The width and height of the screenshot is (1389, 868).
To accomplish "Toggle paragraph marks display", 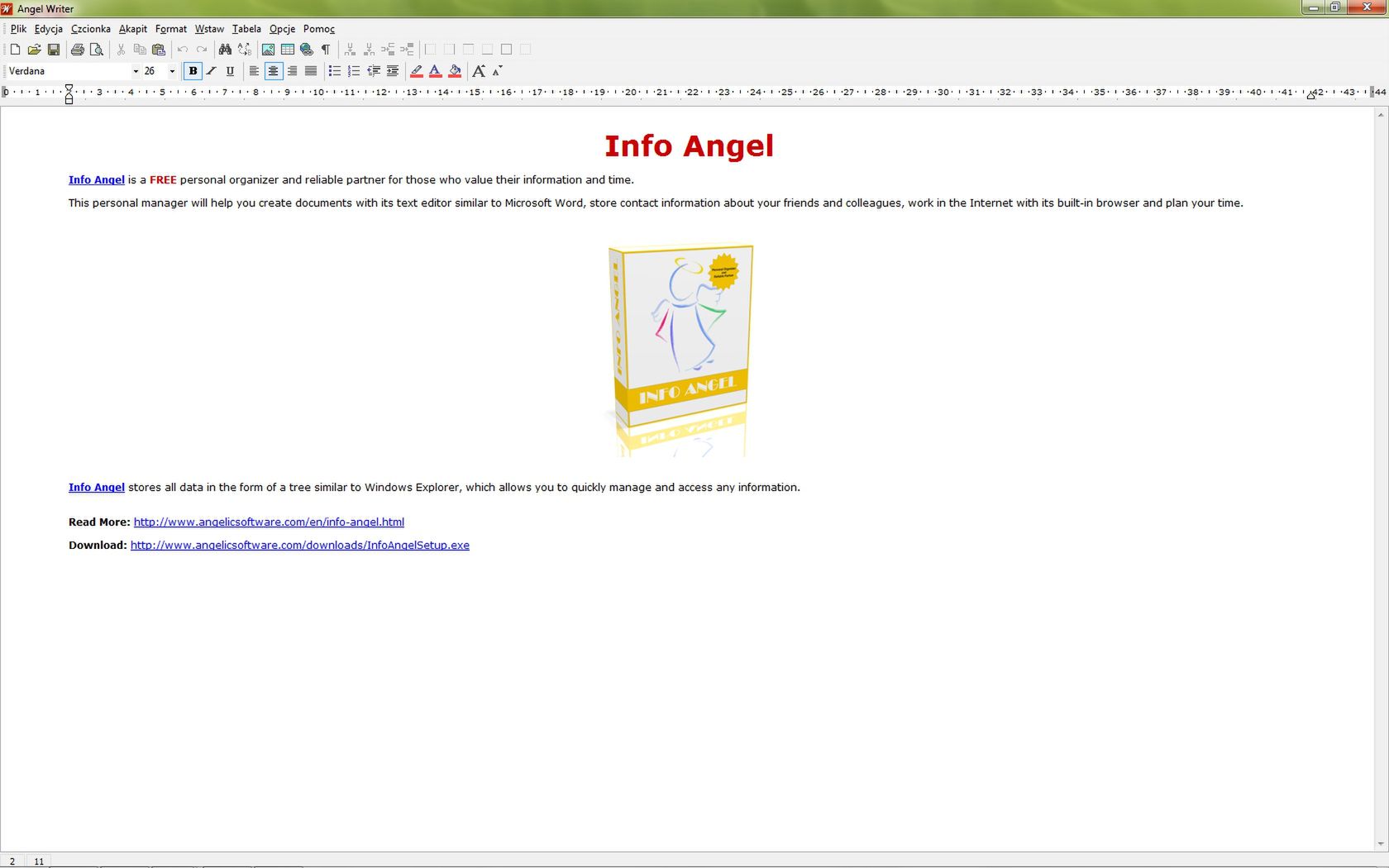I will pyautogui.click(x=325, y=49).
